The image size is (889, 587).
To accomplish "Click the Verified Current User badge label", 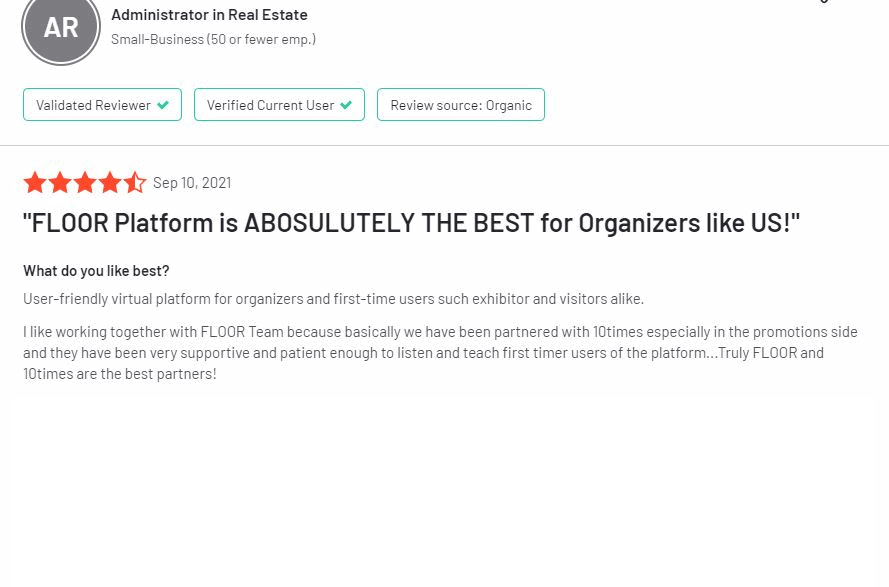I will pos(270,105).
